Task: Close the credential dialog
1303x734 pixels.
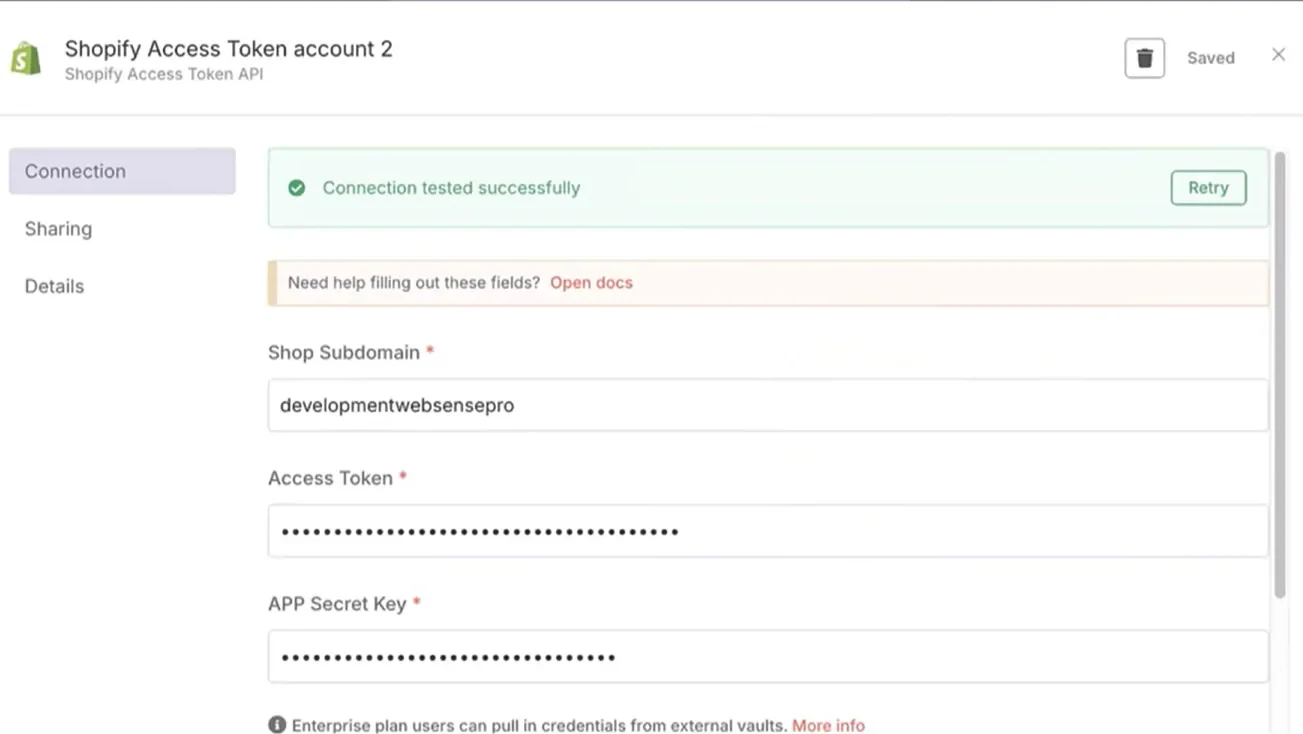Action: (x=1278, y=55)
